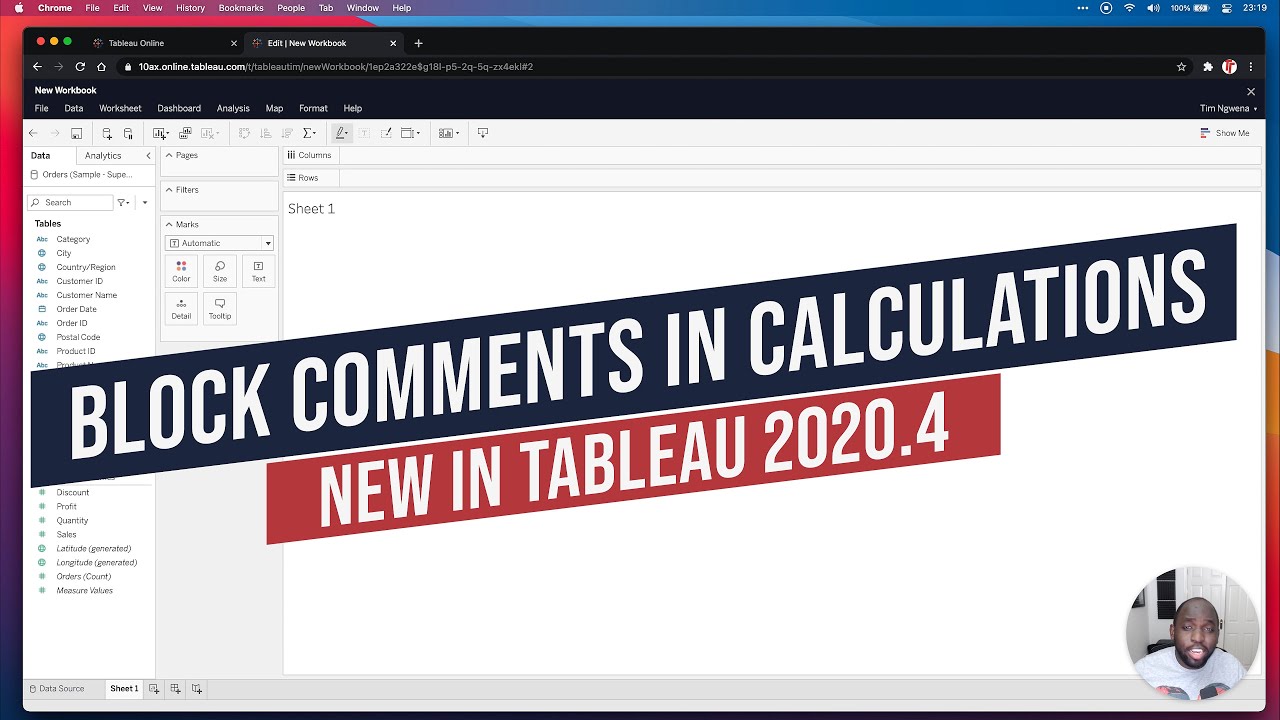Open the Analysis menu
1280x720 pixels.
tap(233, 108)
